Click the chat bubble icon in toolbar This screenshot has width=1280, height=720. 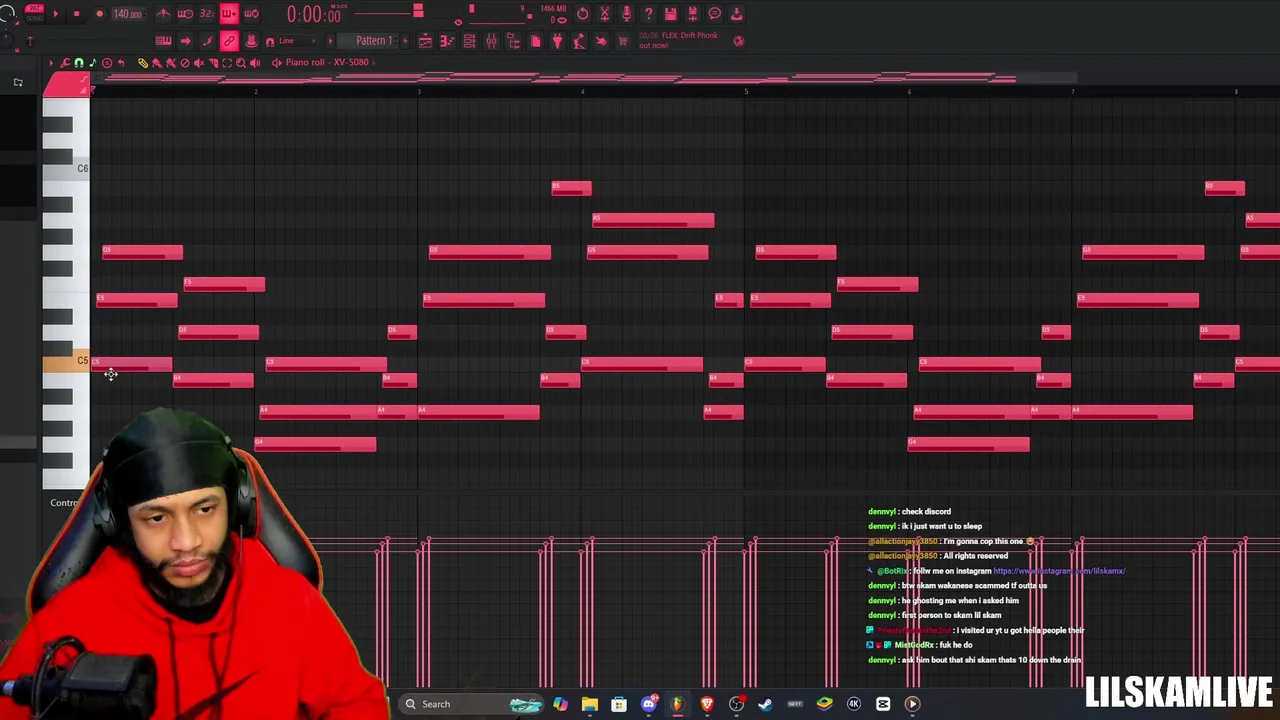point(715,13)
